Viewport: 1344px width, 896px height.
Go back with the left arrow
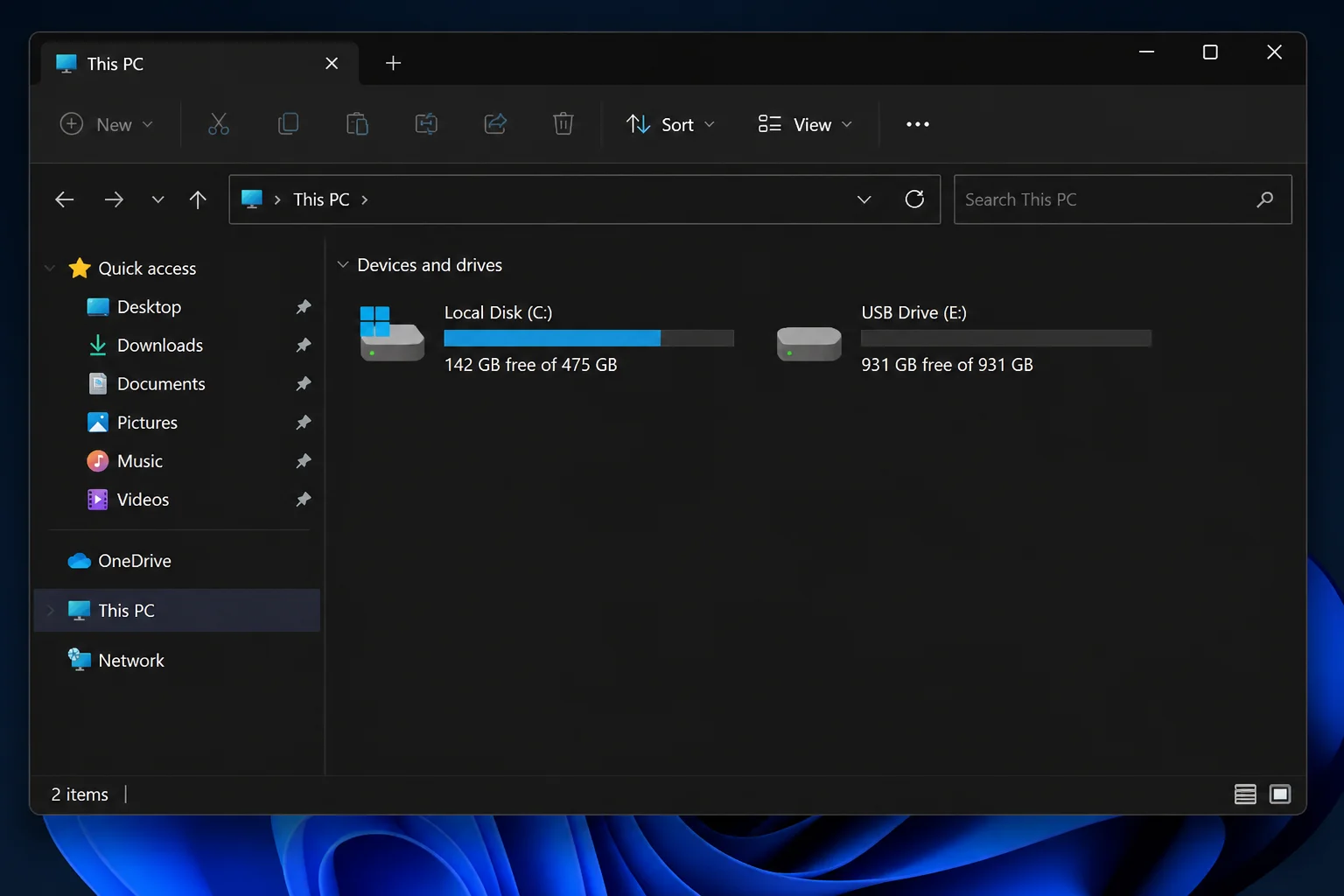65,199
